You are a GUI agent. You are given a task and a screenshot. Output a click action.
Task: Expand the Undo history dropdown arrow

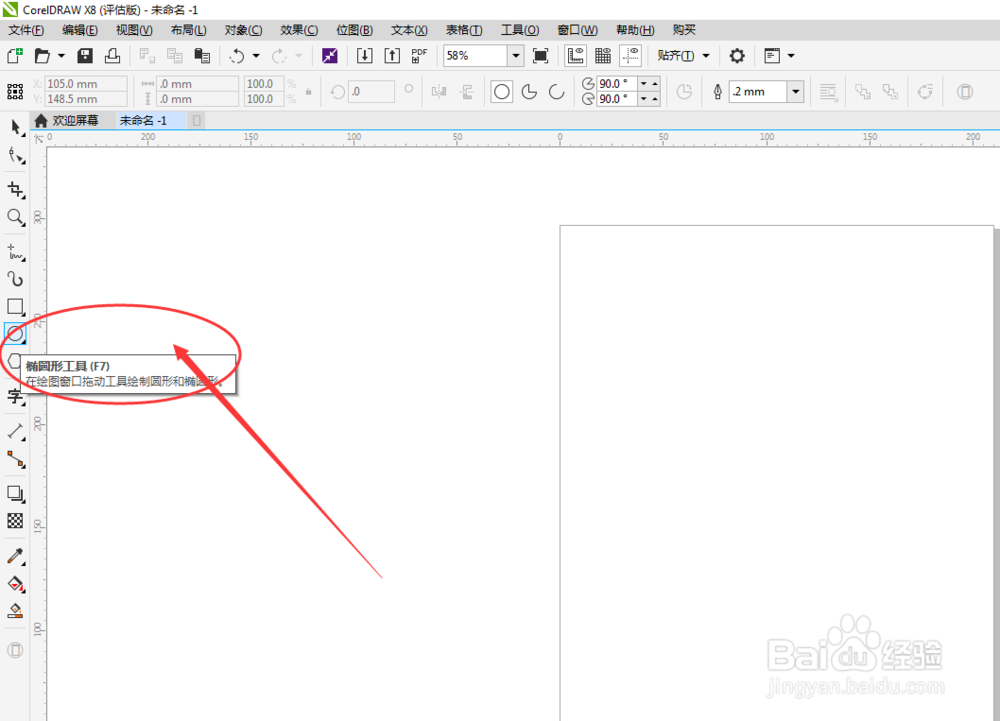point(256,56)
